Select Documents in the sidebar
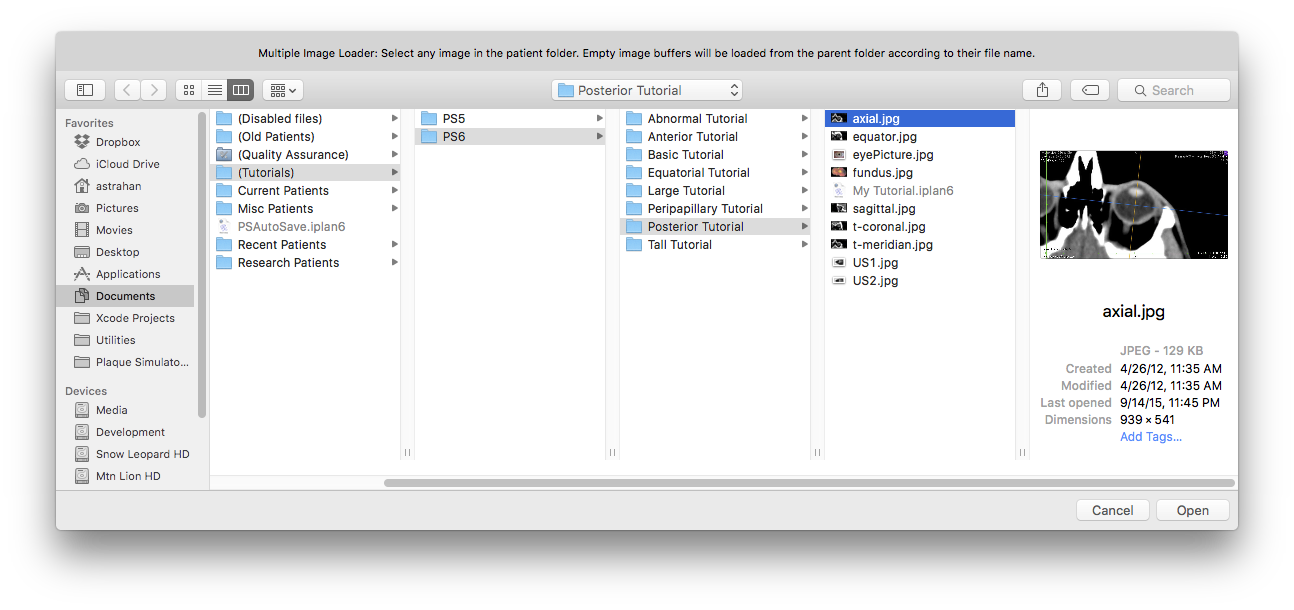 (125, 296)
